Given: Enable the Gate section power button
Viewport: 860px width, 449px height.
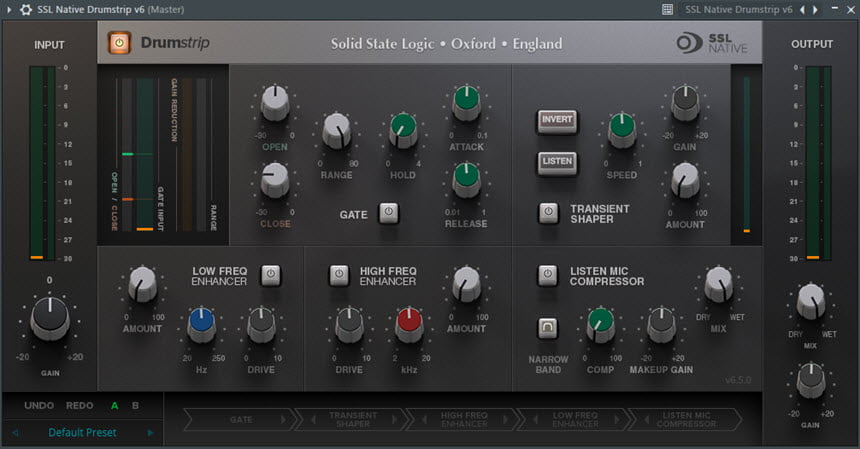Looking at the screenshot, I should tap(388, 213).
